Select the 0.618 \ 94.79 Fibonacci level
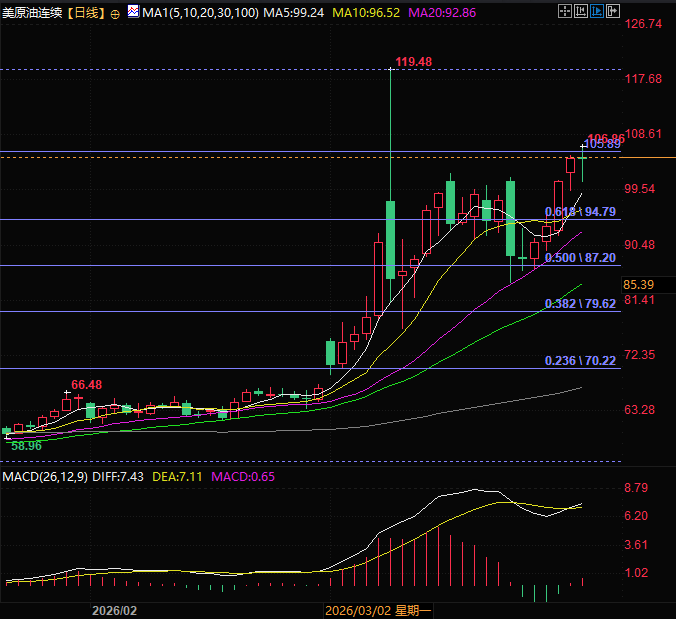The height and width of the screenshot is (619, 676). 580,212
